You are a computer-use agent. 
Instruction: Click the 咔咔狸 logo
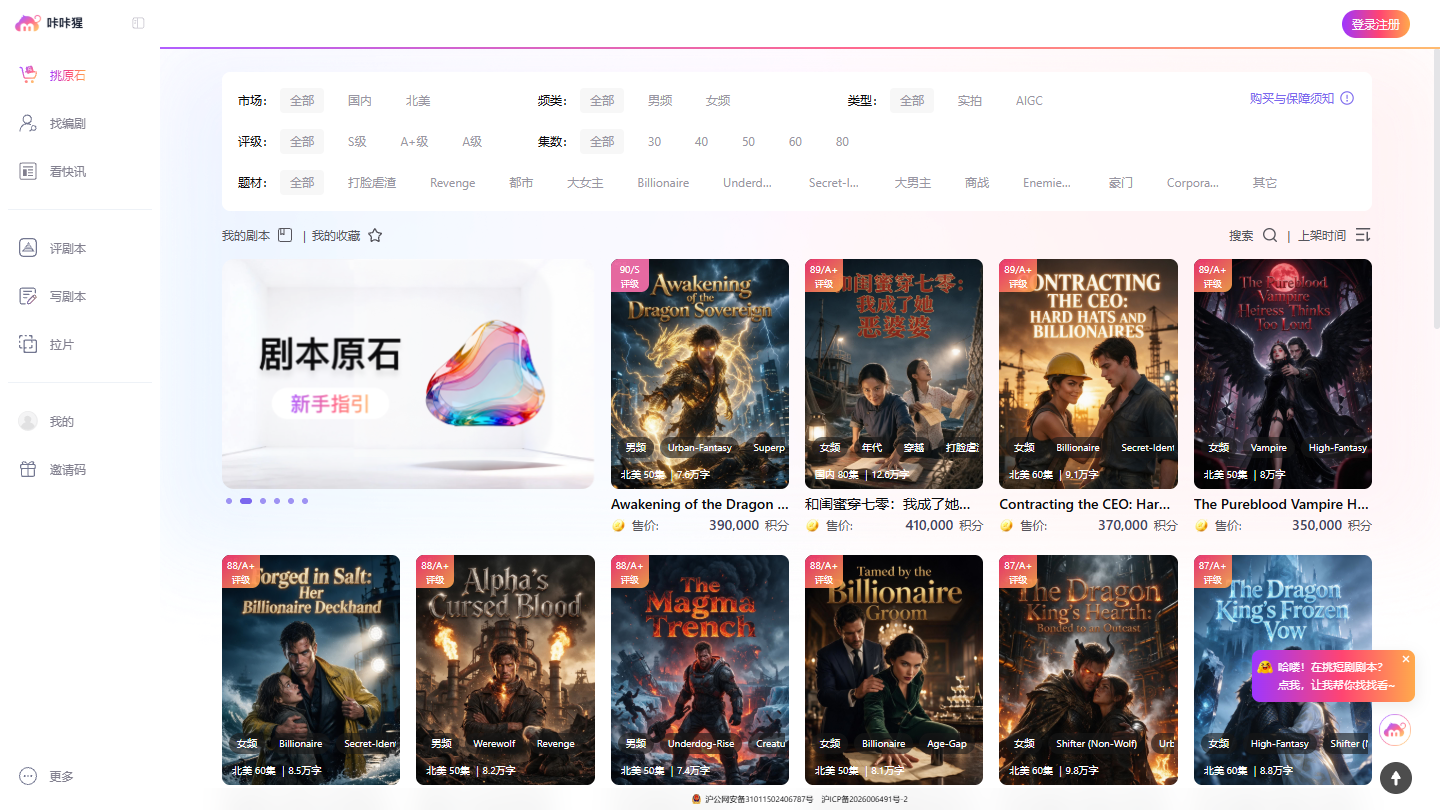pyautogui.click(x=50, y=23)
